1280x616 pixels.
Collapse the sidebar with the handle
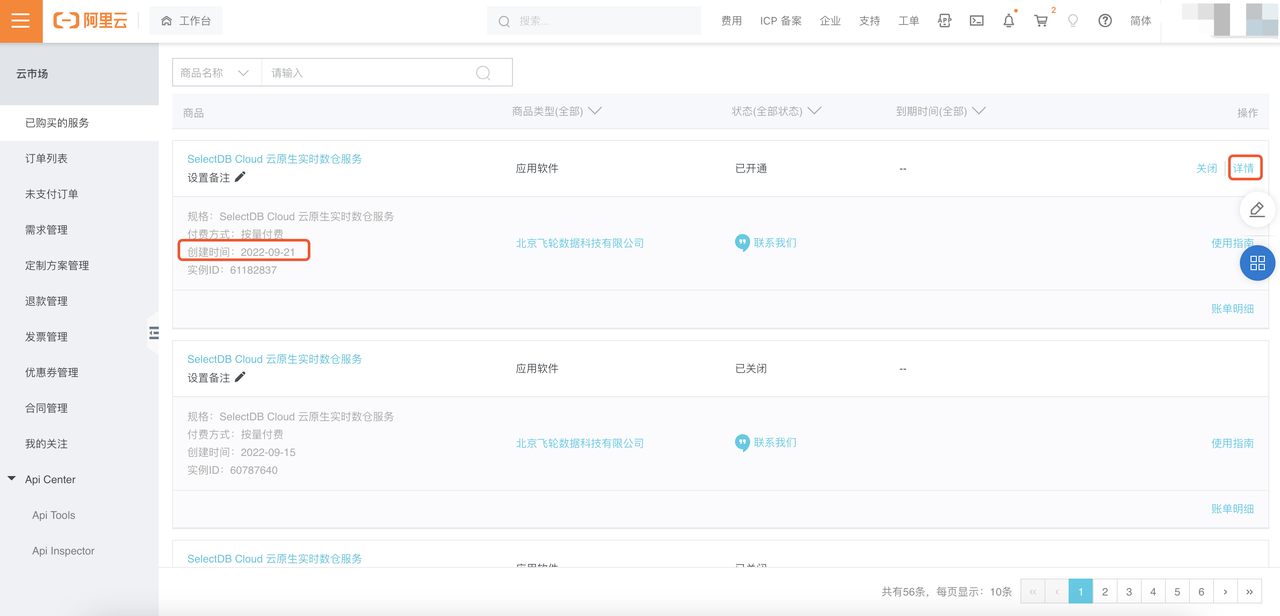tap(153, 333)
